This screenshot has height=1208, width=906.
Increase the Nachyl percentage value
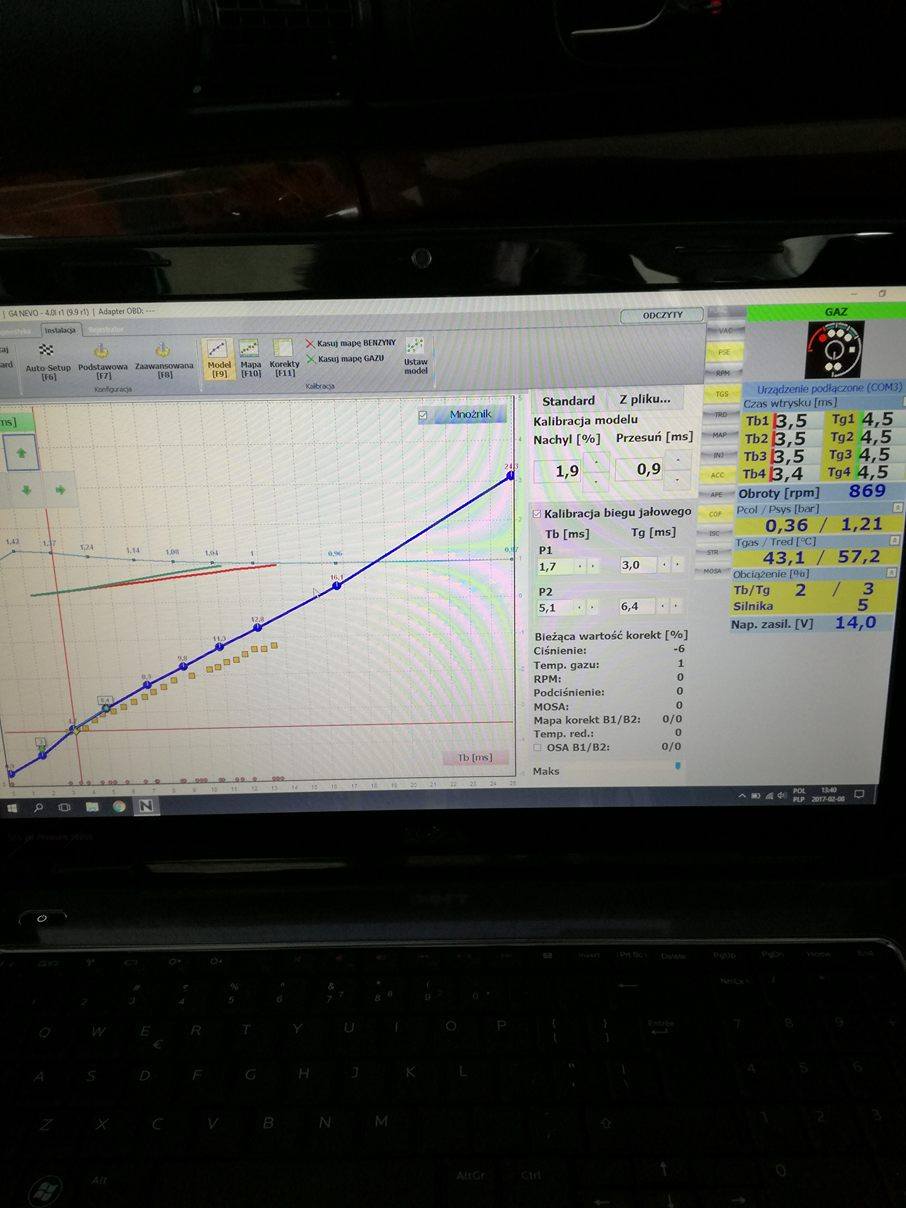tap(595, 461)
